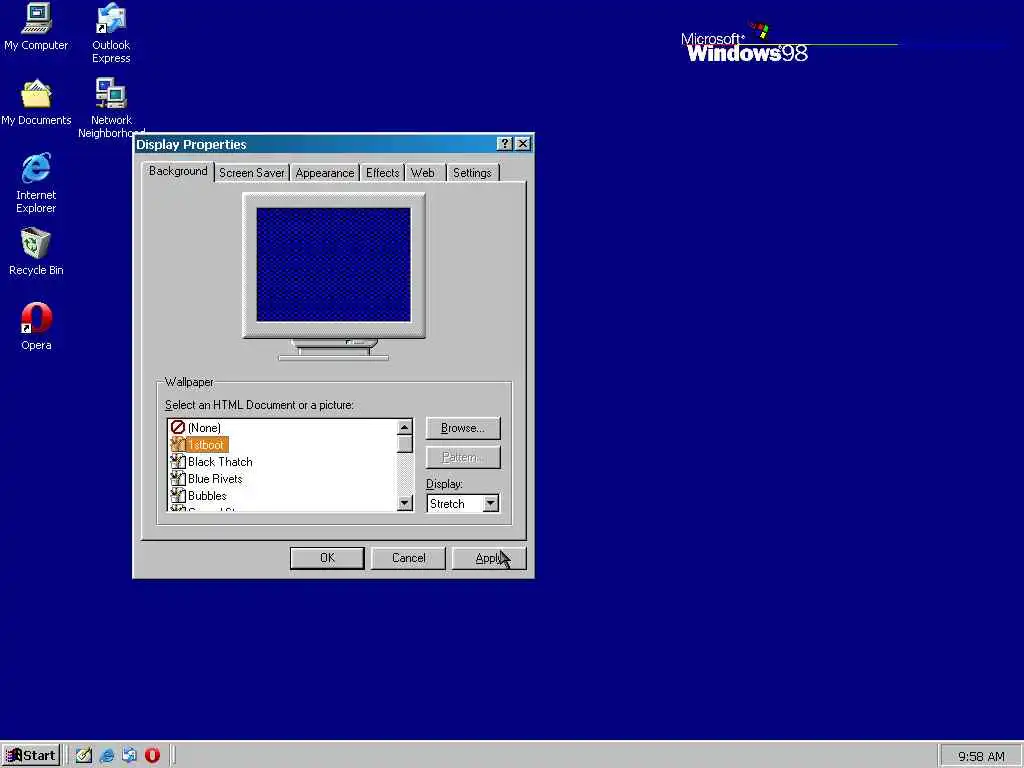The image size is (1024, 768).
Task: Click the Bubbles bitmap icon
Action: [x=178, y=496]
